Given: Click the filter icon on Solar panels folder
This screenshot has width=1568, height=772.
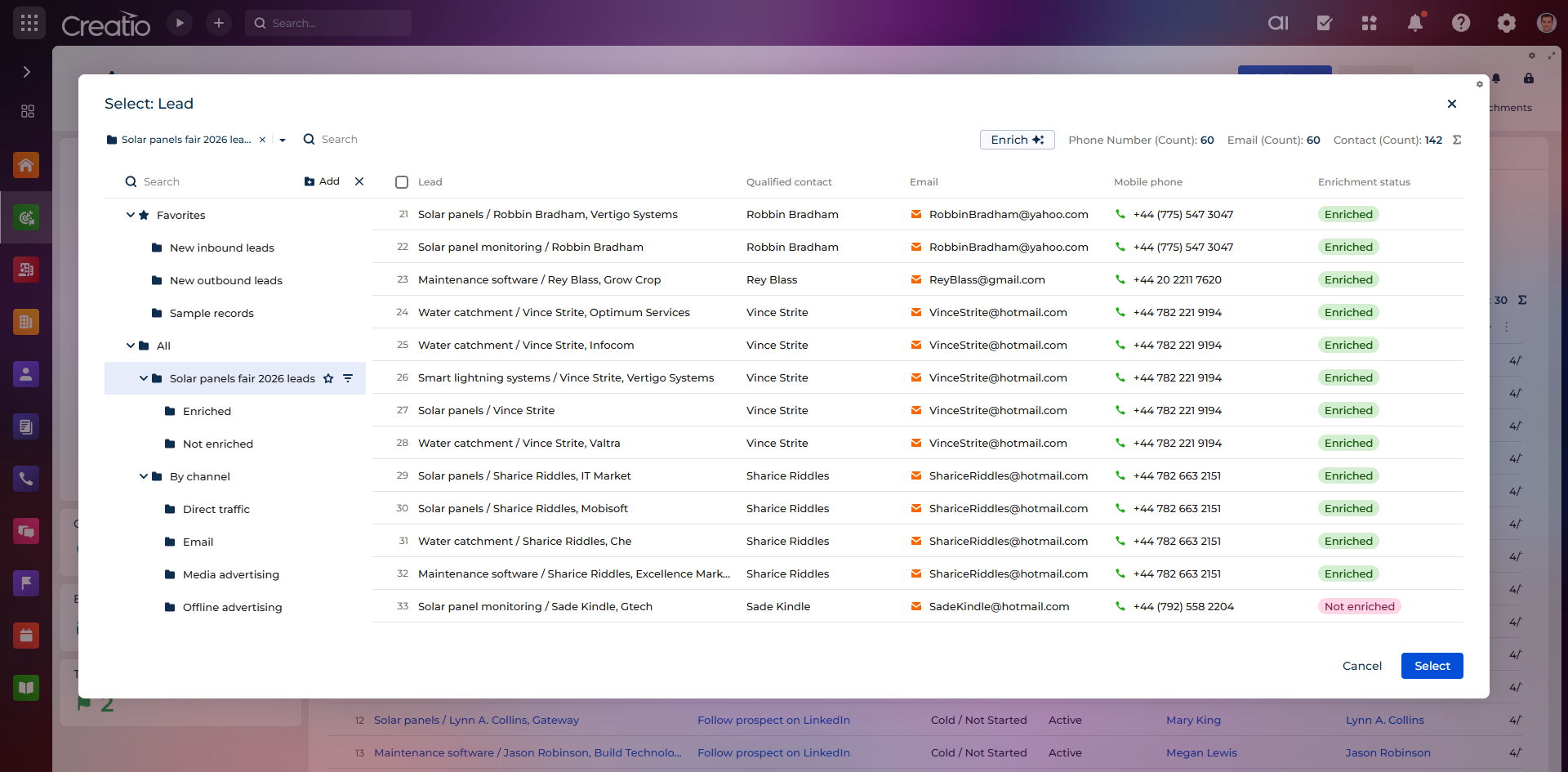Looking at the screenshot, I should click(348, 378).
